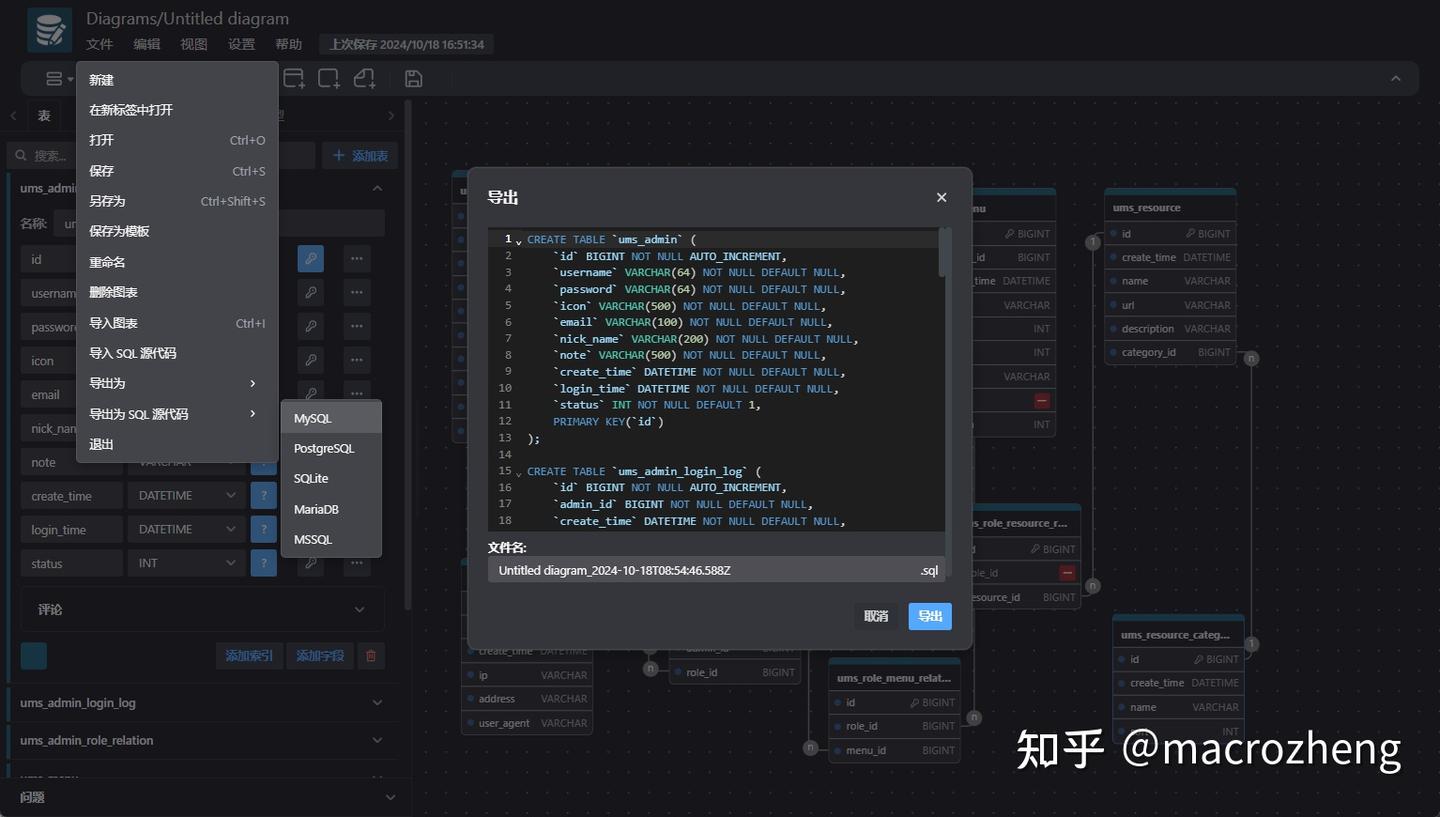This screenshot has width=1440, height=817.
Task: Collapse the ums_admin table section
Action: point(377,188)
